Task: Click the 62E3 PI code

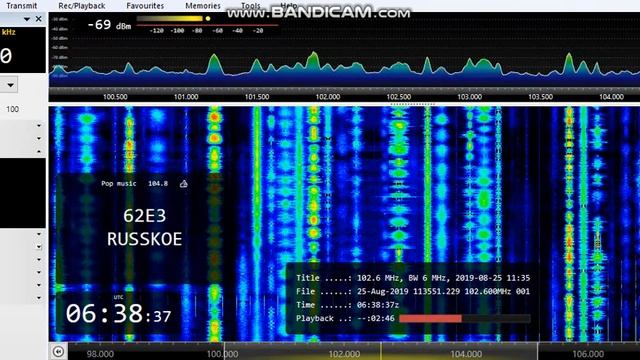Action: point(144,216)
